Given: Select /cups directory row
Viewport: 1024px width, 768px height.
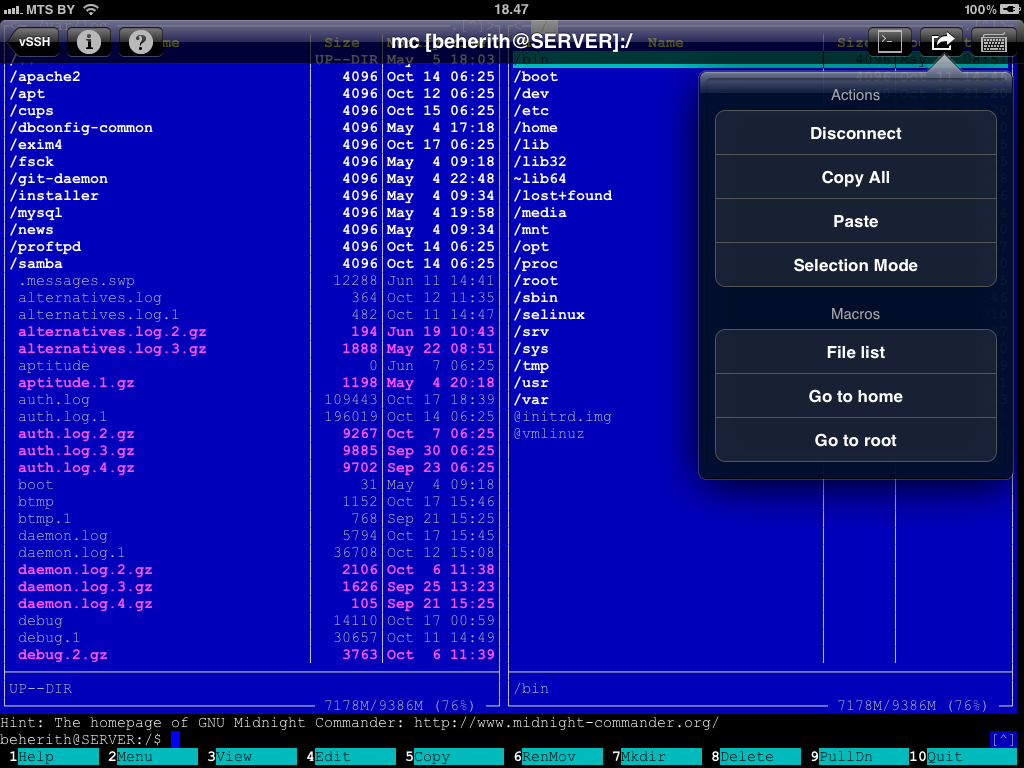Looking at the screenshot, I should [x=252, y=110].
